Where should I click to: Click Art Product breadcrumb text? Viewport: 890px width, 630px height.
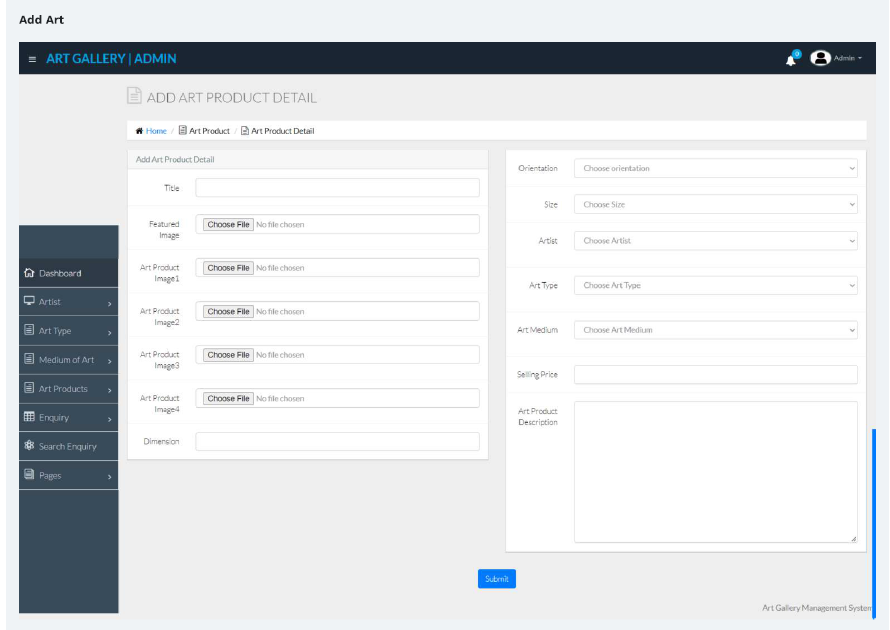(209, 131)
